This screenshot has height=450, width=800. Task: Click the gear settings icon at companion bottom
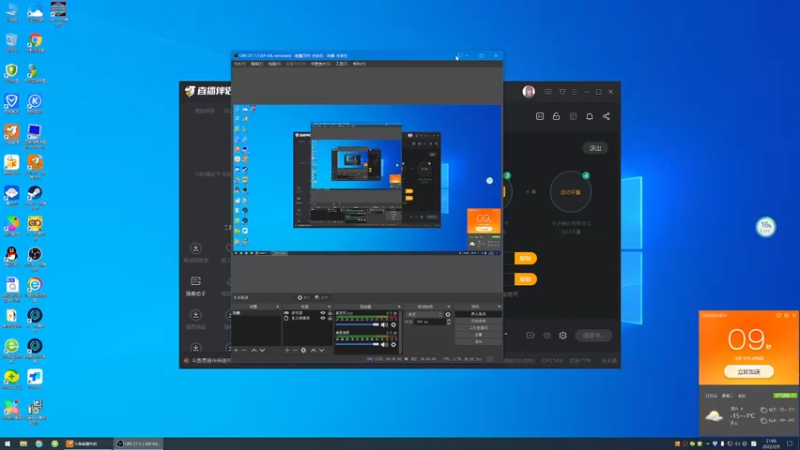pyautogui.click(x=563, y=335)
